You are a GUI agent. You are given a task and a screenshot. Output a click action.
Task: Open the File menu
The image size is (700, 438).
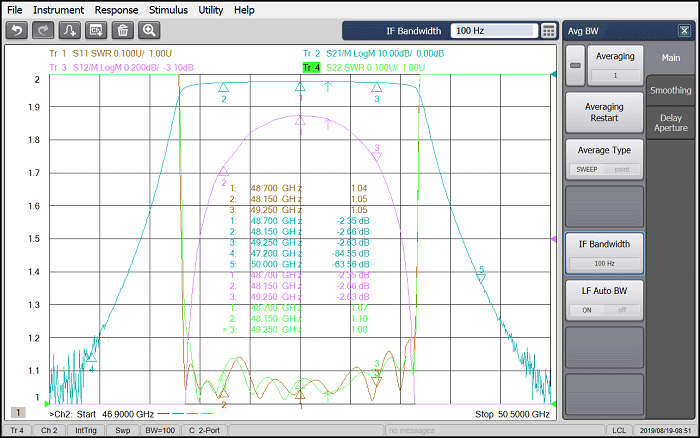(x=14, y=10)
